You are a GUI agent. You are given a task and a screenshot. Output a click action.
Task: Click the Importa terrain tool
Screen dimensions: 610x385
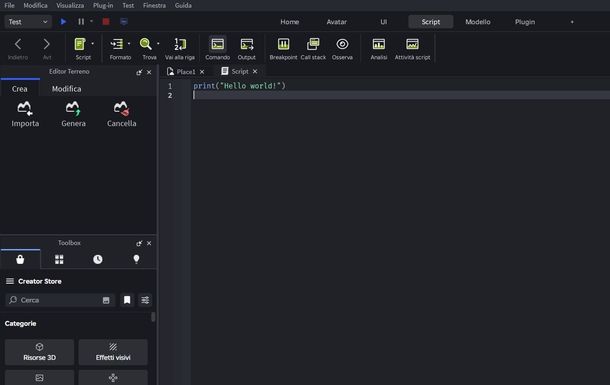[x=25, y=114]
